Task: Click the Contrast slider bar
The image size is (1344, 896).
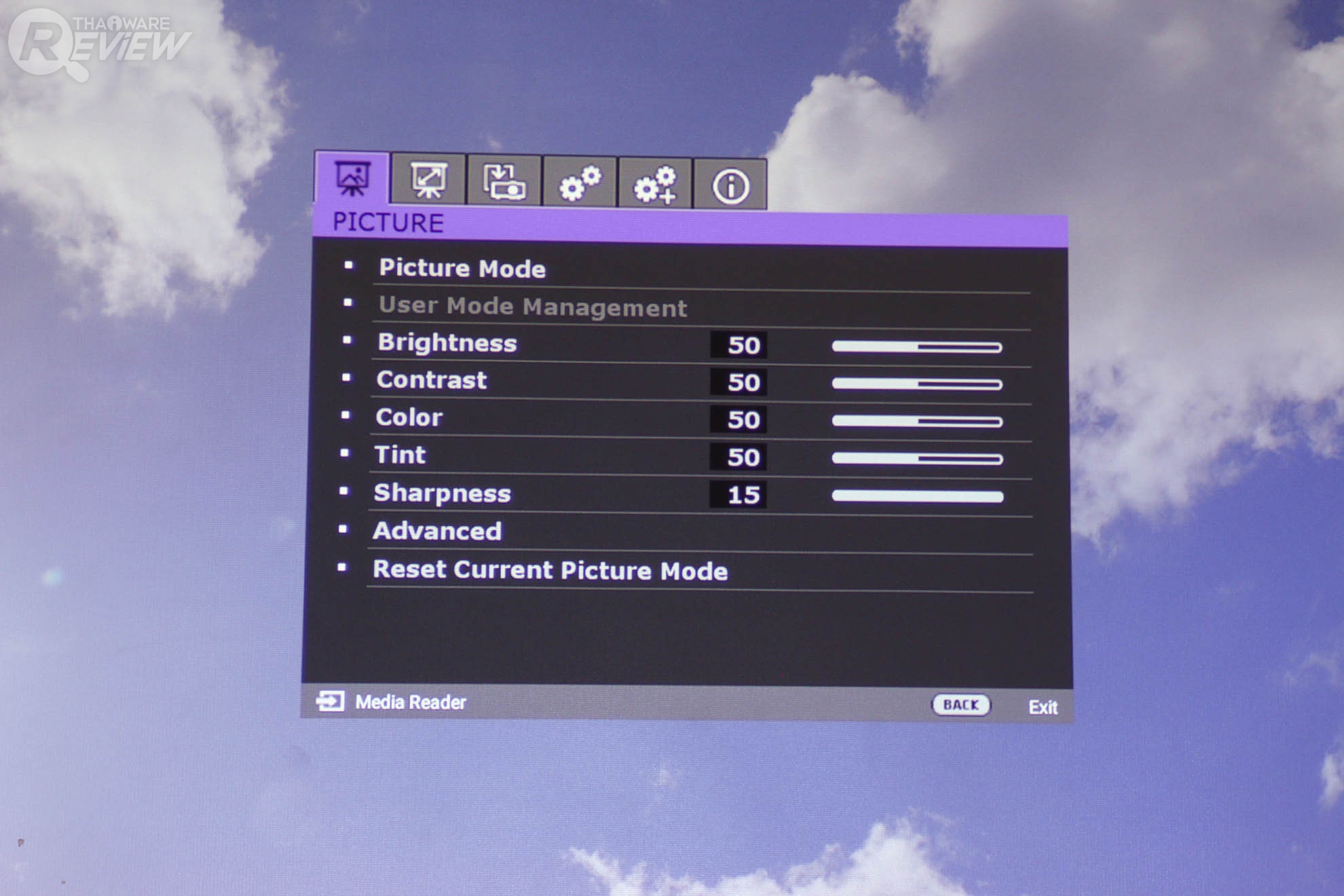Action: 917,384
